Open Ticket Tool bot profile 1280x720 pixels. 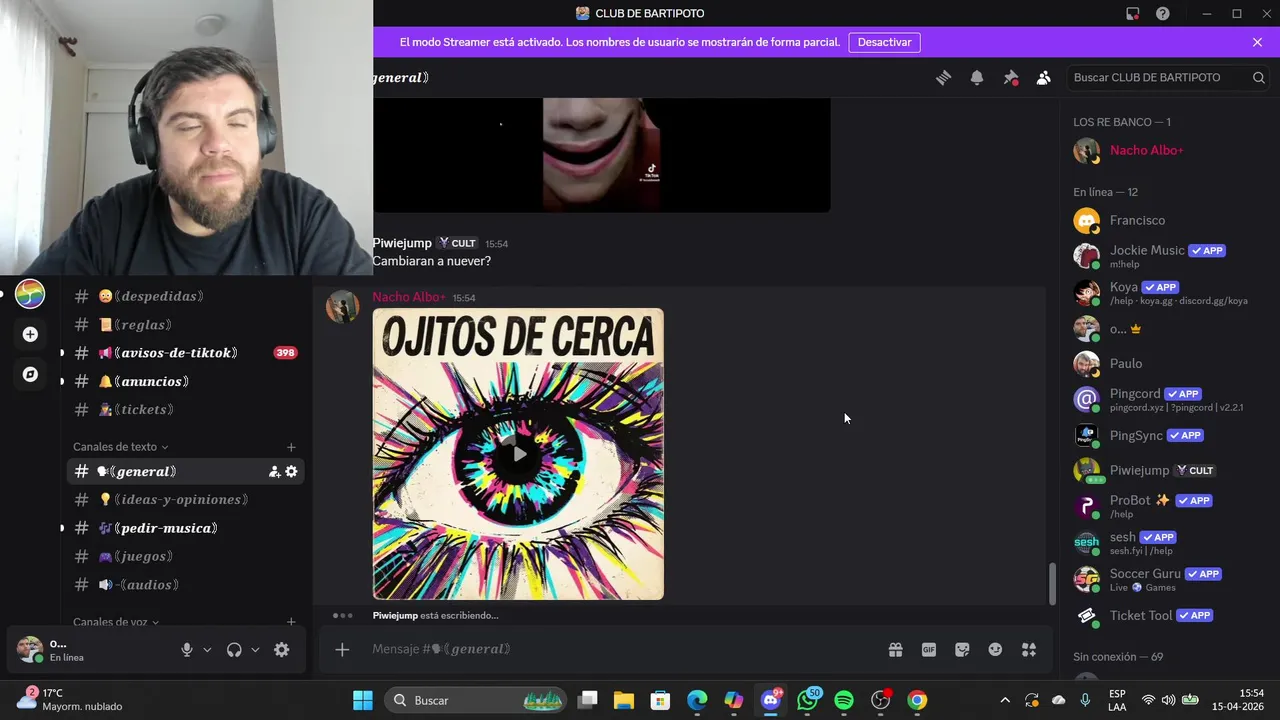coord(1168,616)
